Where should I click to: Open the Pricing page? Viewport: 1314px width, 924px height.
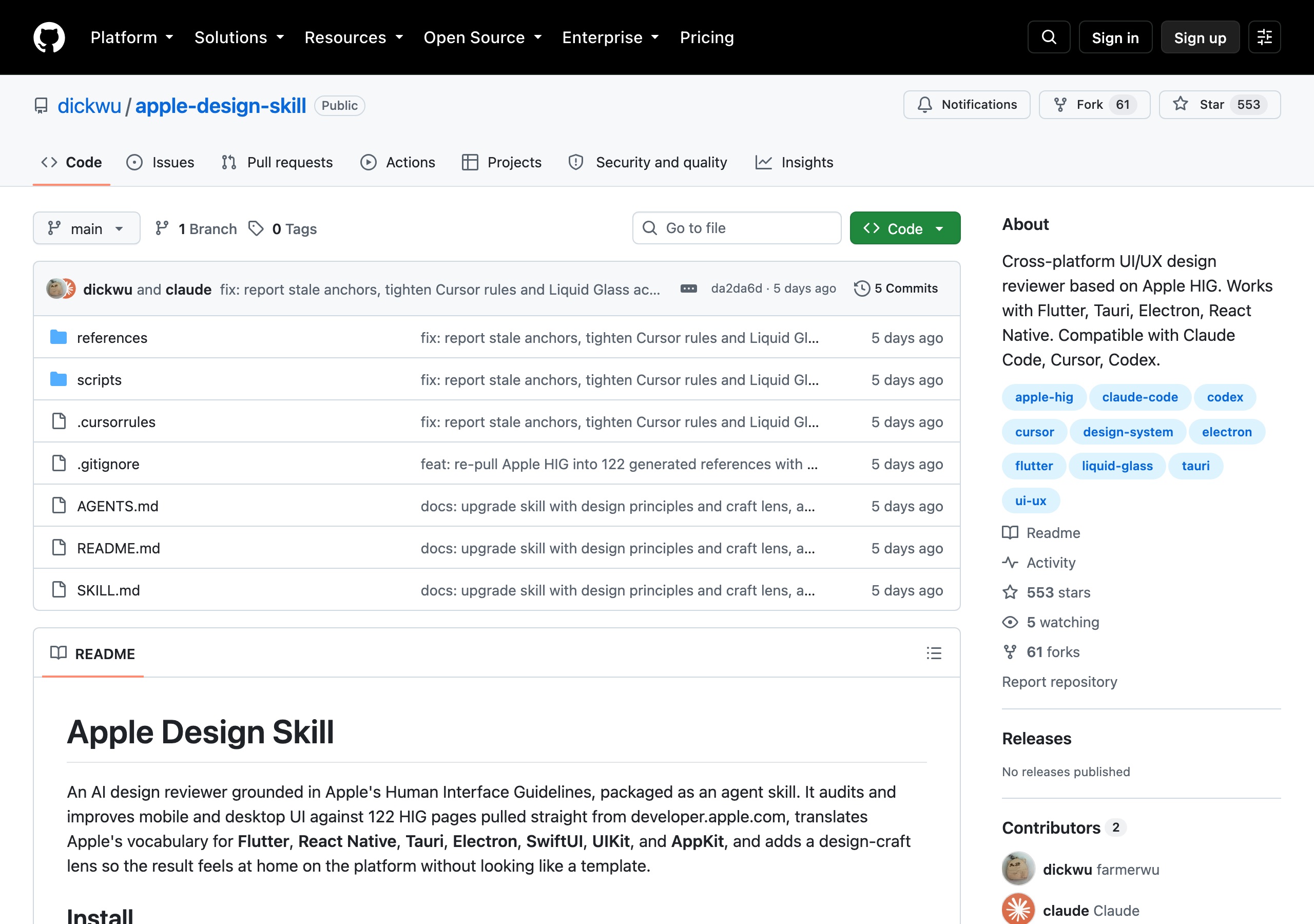point(707,37)
